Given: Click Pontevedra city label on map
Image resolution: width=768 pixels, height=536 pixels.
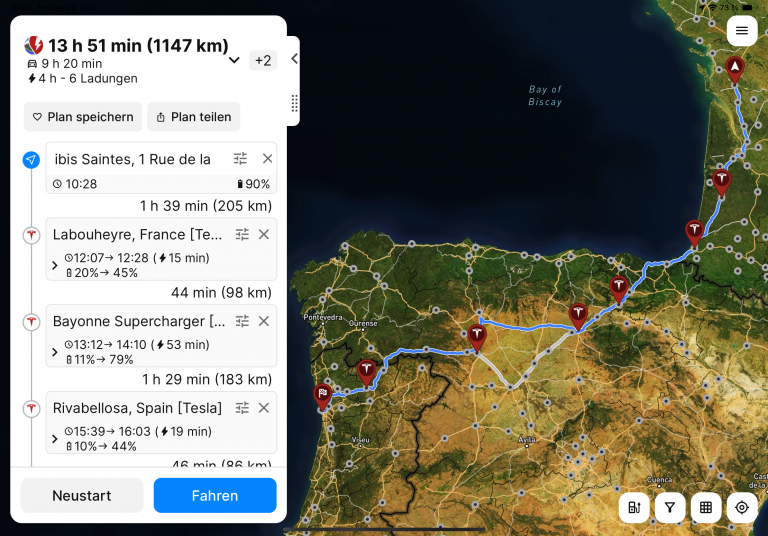Looking at the screenshot, I should (322, 317).
